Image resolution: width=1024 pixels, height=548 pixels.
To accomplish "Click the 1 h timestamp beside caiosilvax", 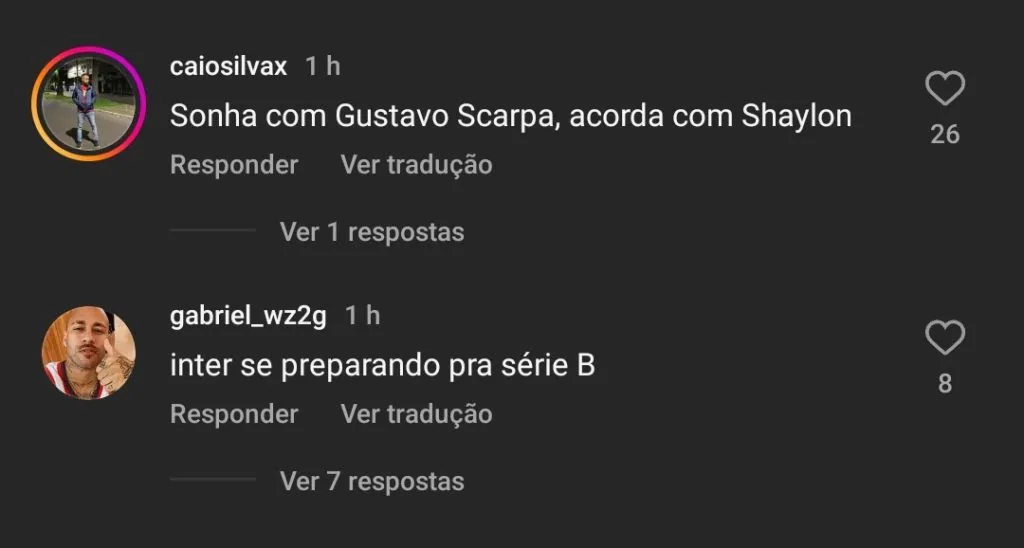I will (x=323, y=66).
